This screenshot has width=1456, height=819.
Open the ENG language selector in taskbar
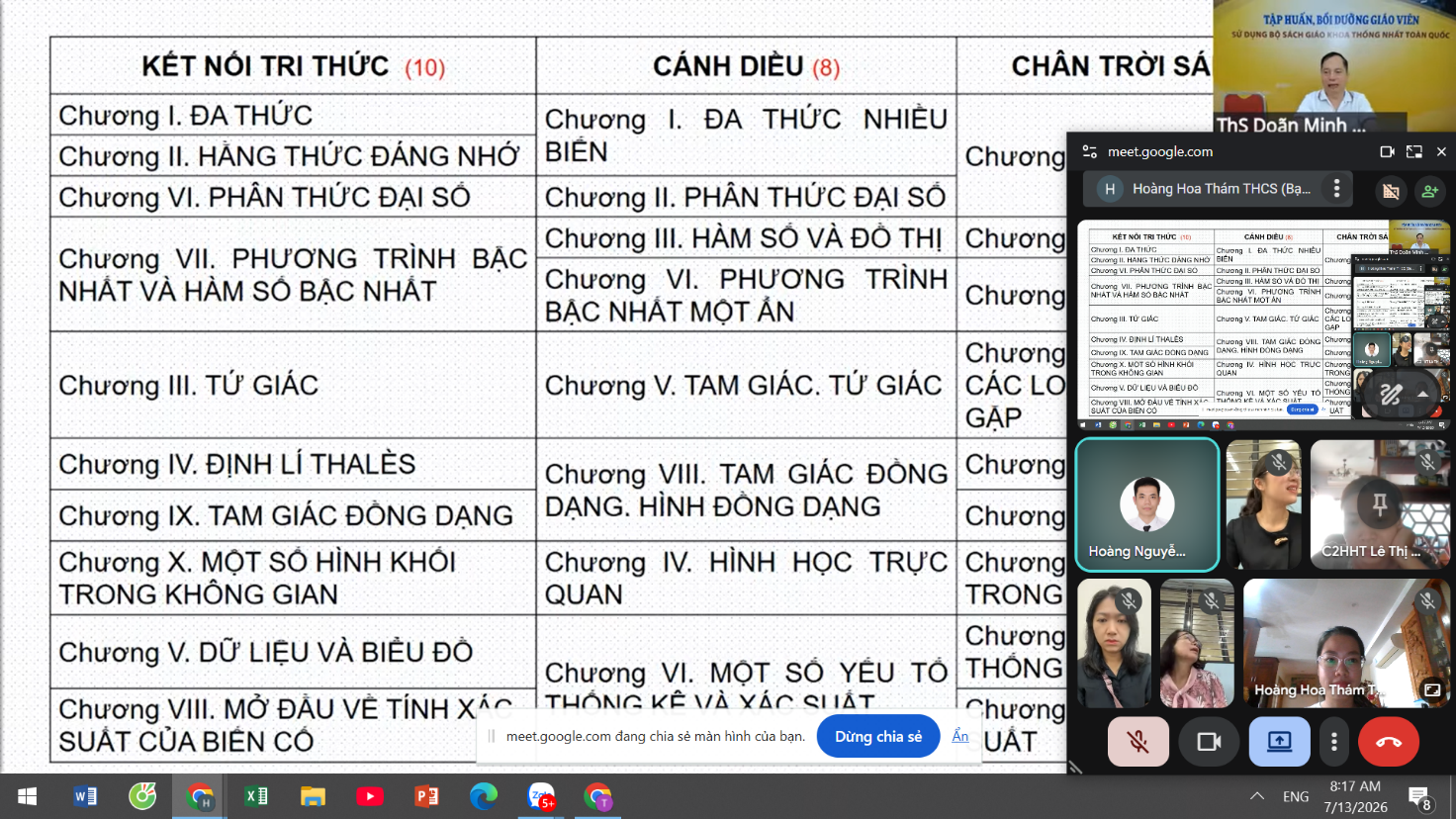[1296, 796]
